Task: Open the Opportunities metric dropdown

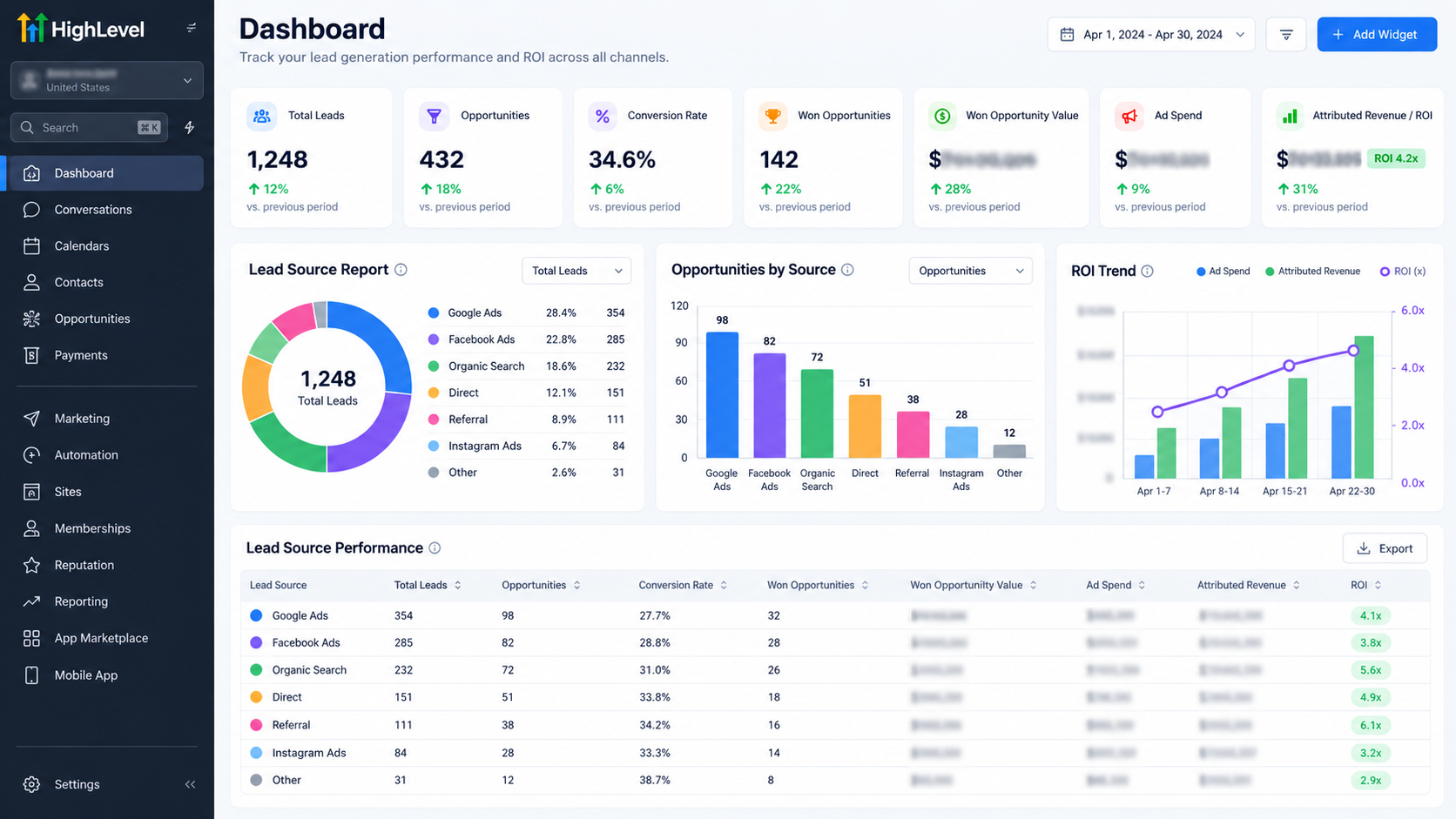Action: (x=970, y=271)
